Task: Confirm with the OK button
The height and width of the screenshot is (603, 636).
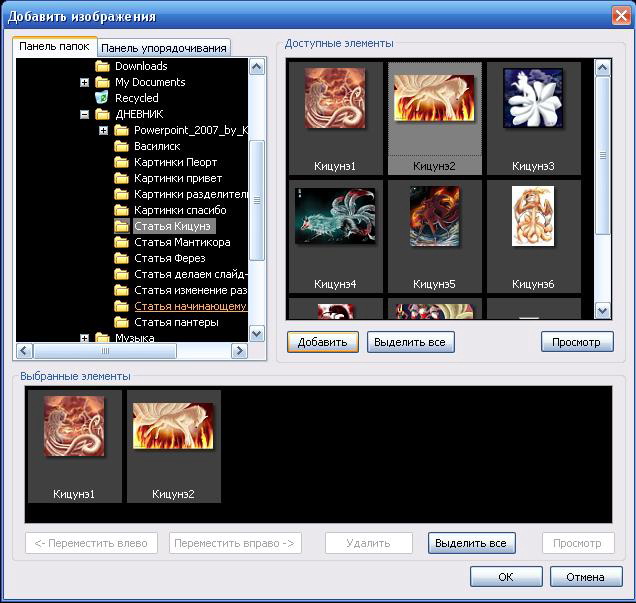Action: (506, 577)
